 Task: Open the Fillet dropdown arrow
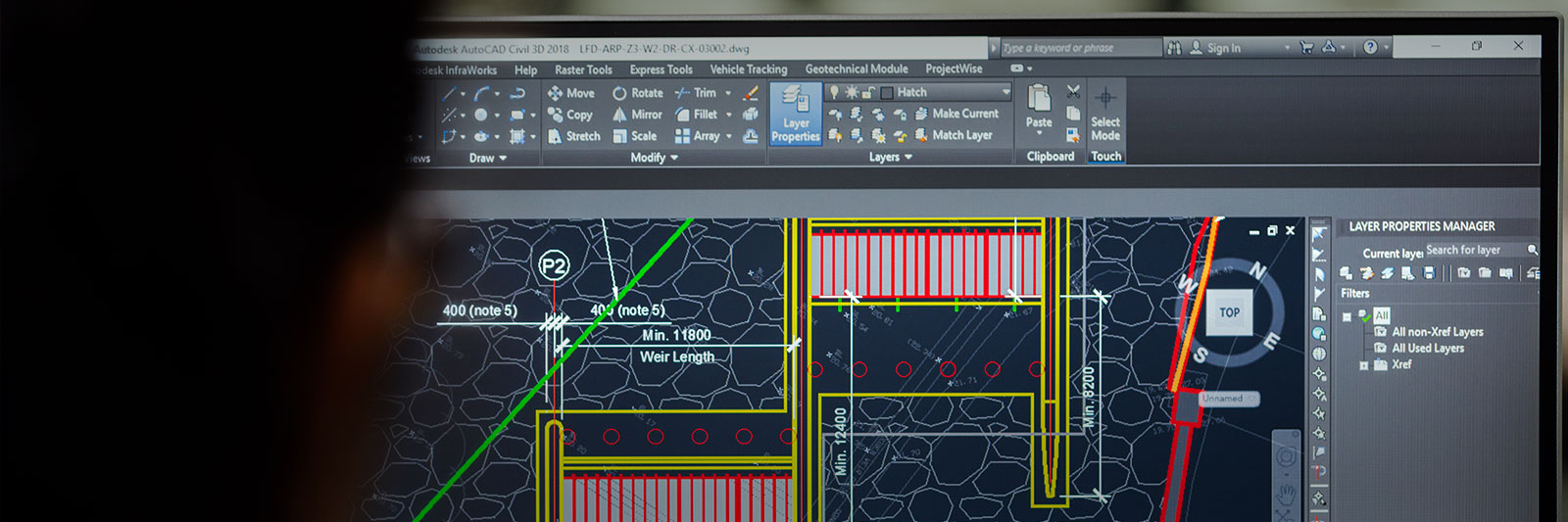[x=729, y=115]
